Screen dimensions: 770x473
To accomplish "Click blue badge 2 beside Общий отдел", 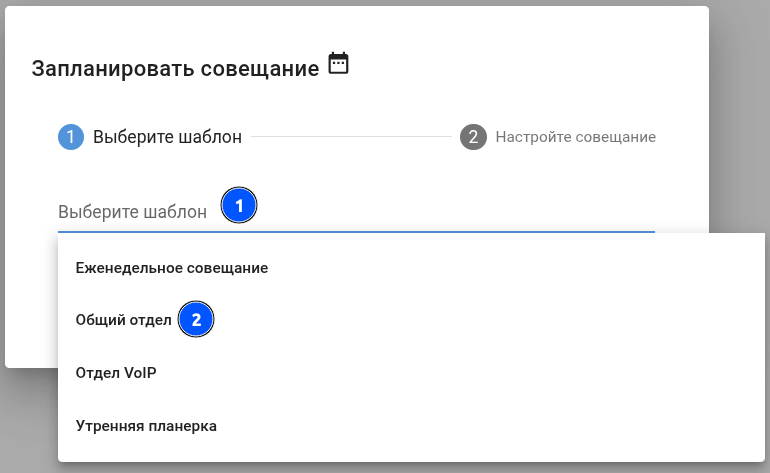I will pos(196,320).
